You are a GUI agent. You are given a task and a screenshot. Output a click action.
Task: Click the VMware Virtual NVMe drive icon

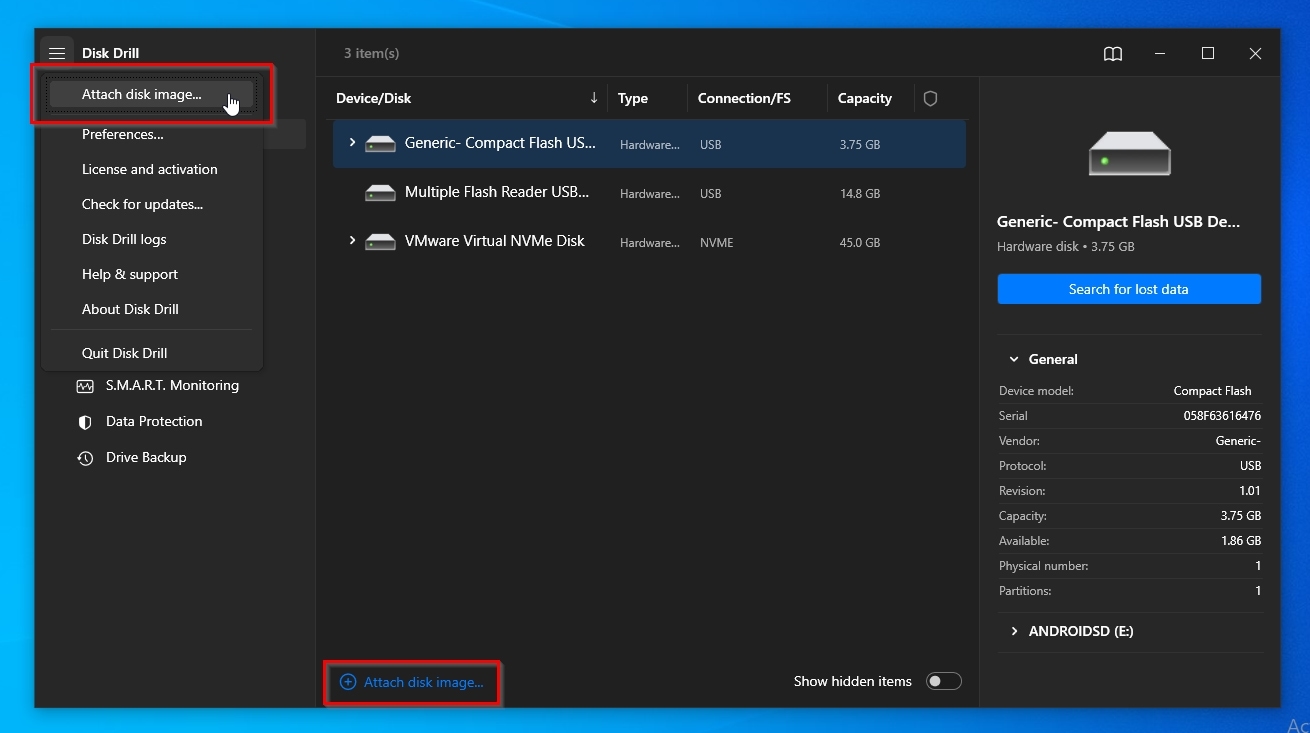point(380,241)
